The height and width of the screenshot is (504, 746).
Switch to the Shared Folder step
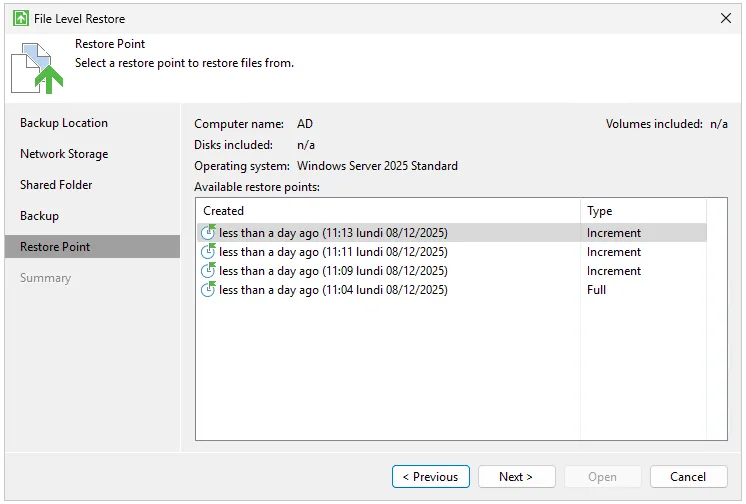click(x=56, y=185)
